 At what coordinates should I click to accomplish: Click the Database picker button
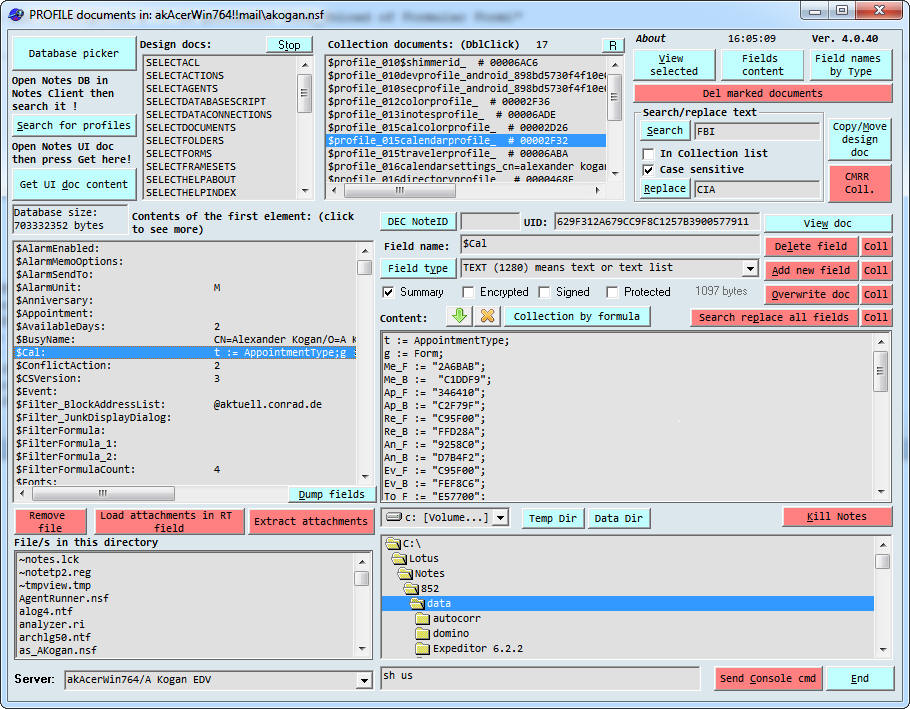[x=74, y=53]
